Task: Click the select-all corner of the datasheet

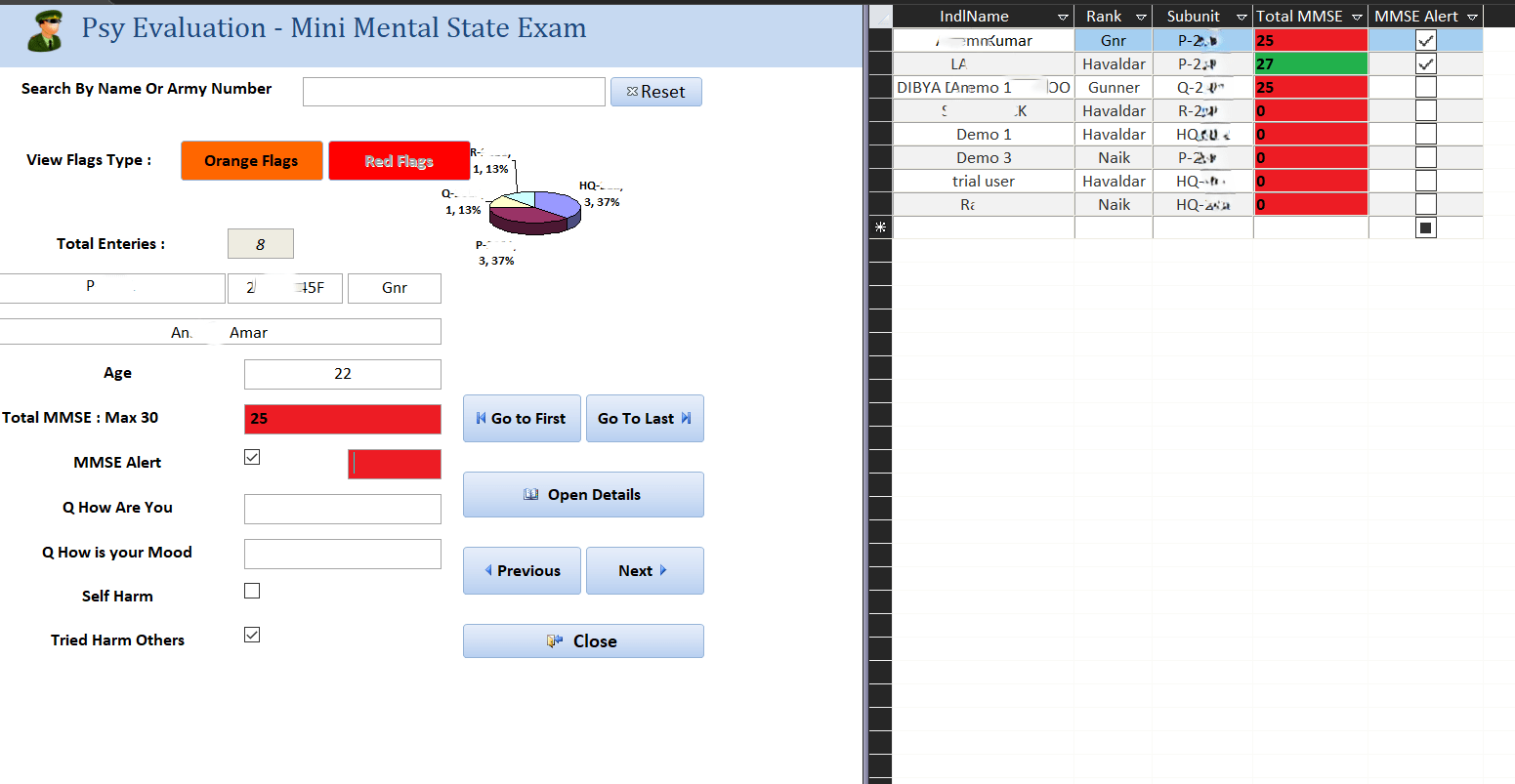Action: point(880,17)
